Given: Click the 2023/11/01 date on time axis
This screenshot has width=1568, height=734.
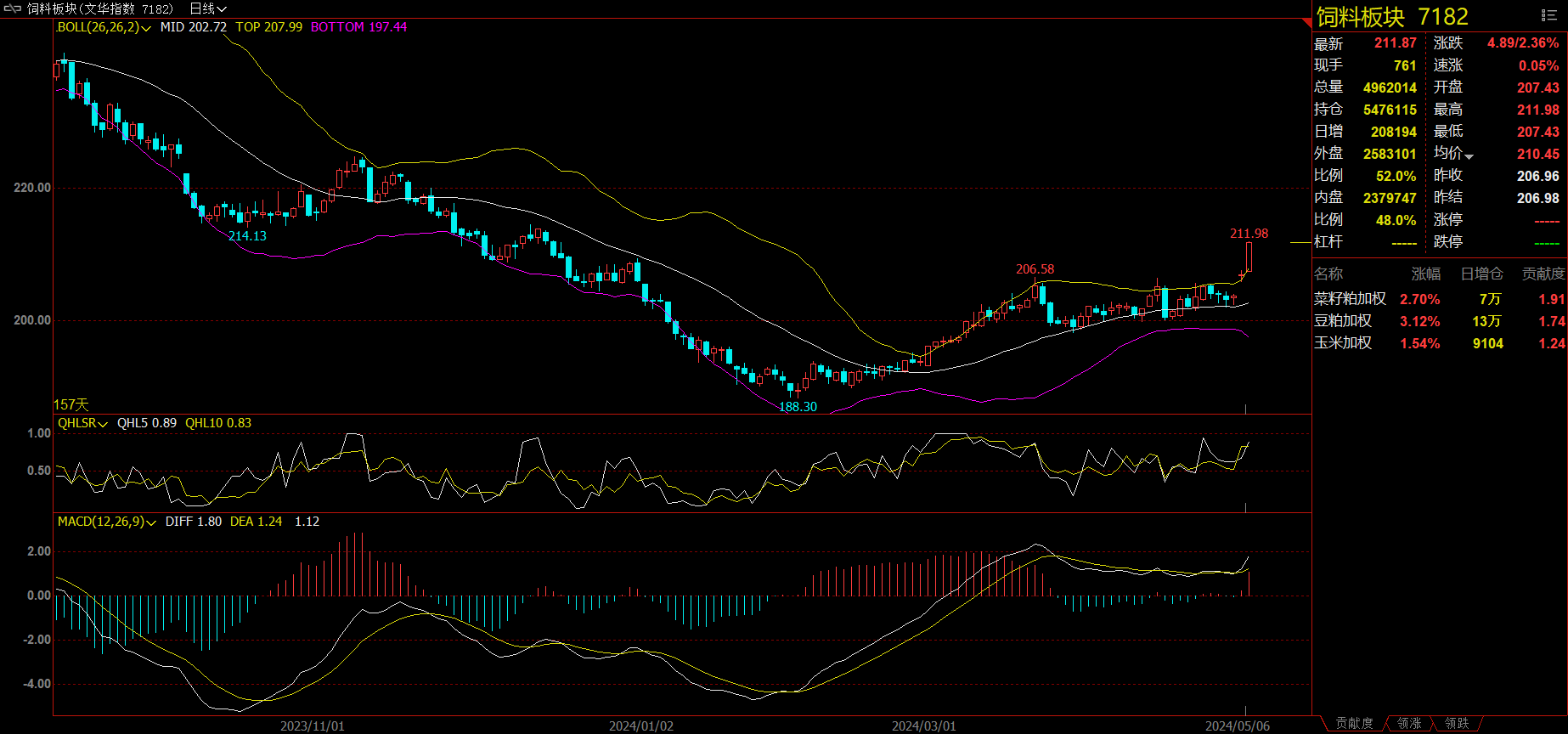Looking at the screenshot, I should (x=313, y=726).
